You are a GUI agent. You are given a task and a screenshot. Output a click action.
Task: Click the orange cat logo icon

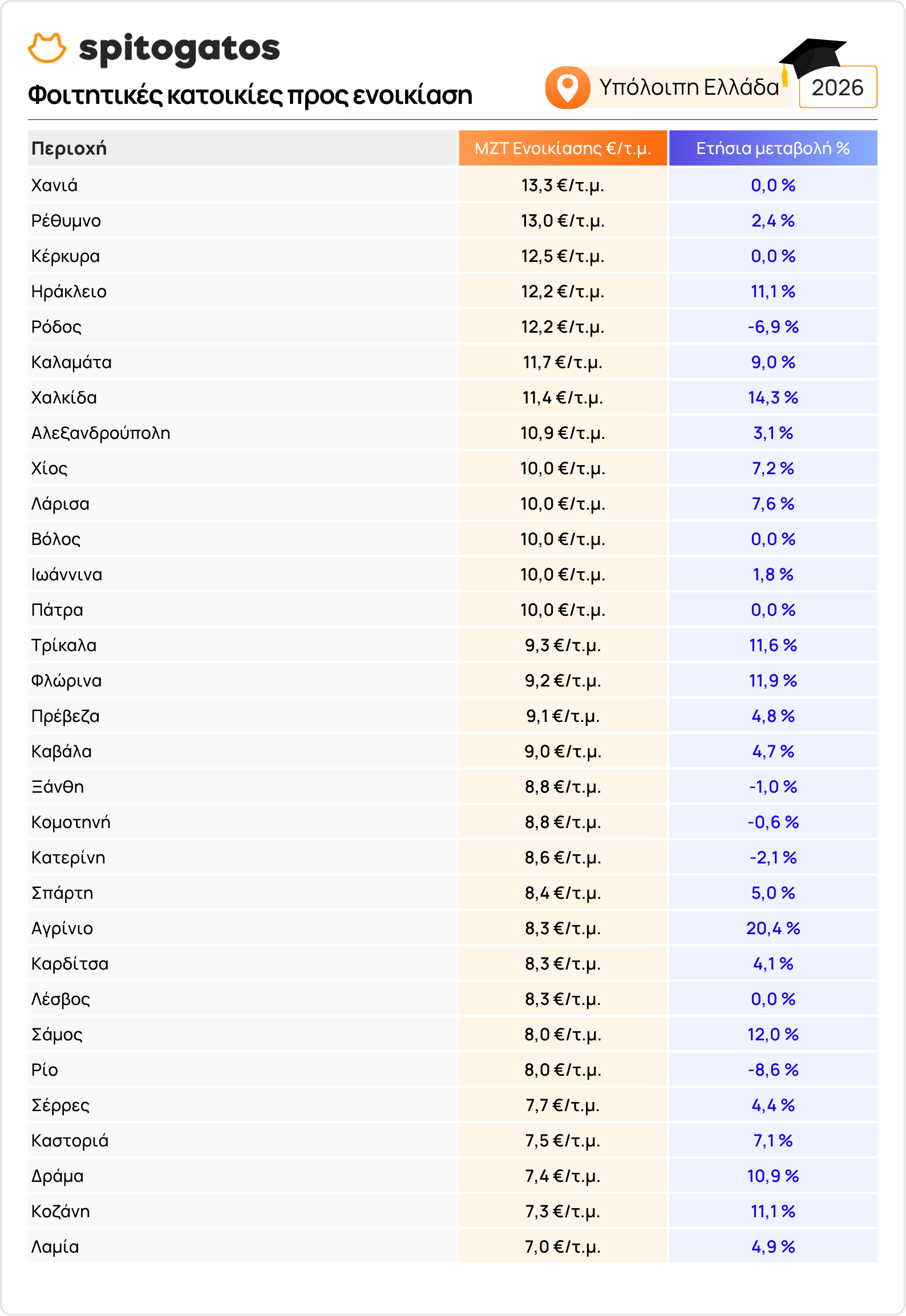pyautogui.click(x=47, y=47)
